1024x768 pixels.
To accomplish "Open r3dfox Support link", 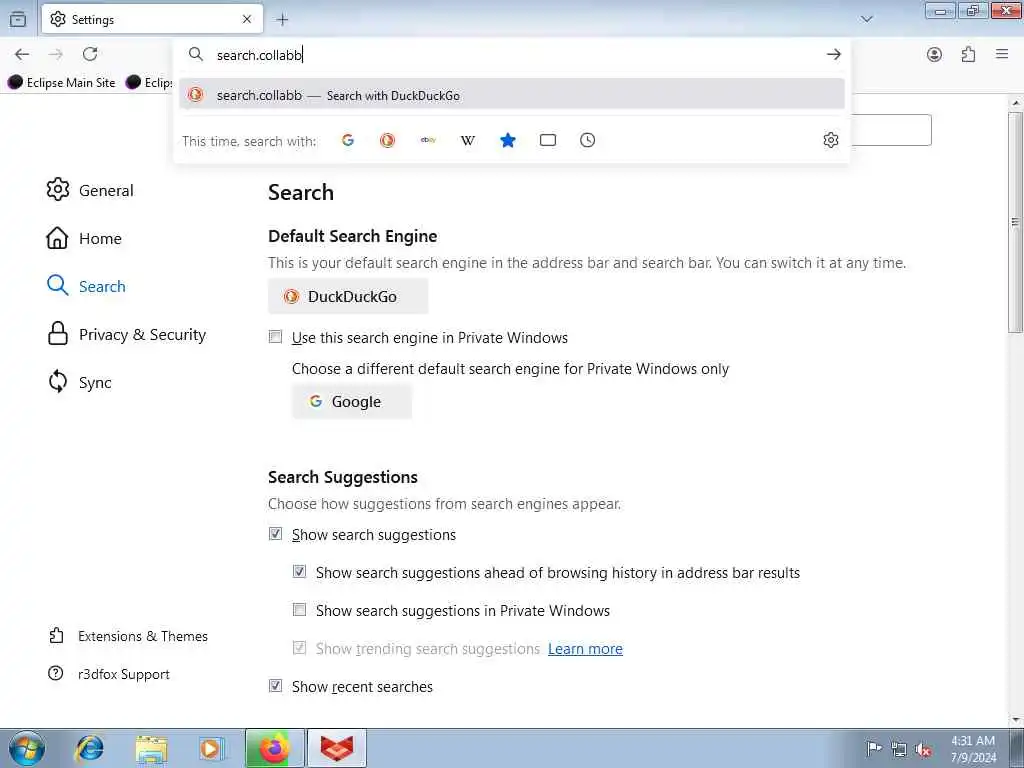I will (109, 674).
